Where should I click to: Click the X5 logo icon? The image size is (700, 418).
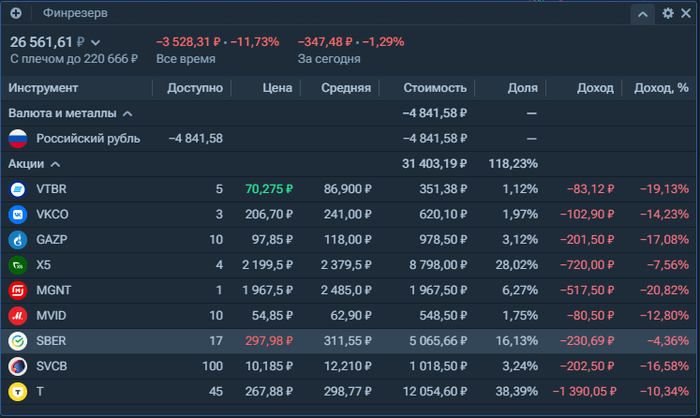[x=18, y=265]
